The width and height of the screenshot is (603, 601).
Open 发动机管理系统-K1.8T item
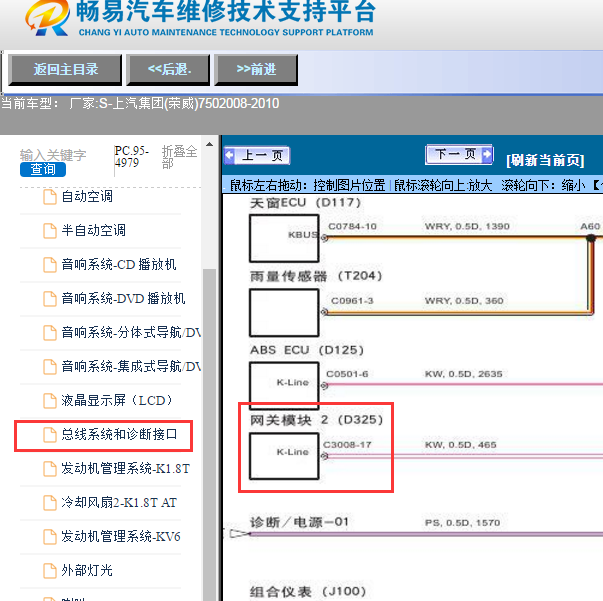[x=125, y=468]
